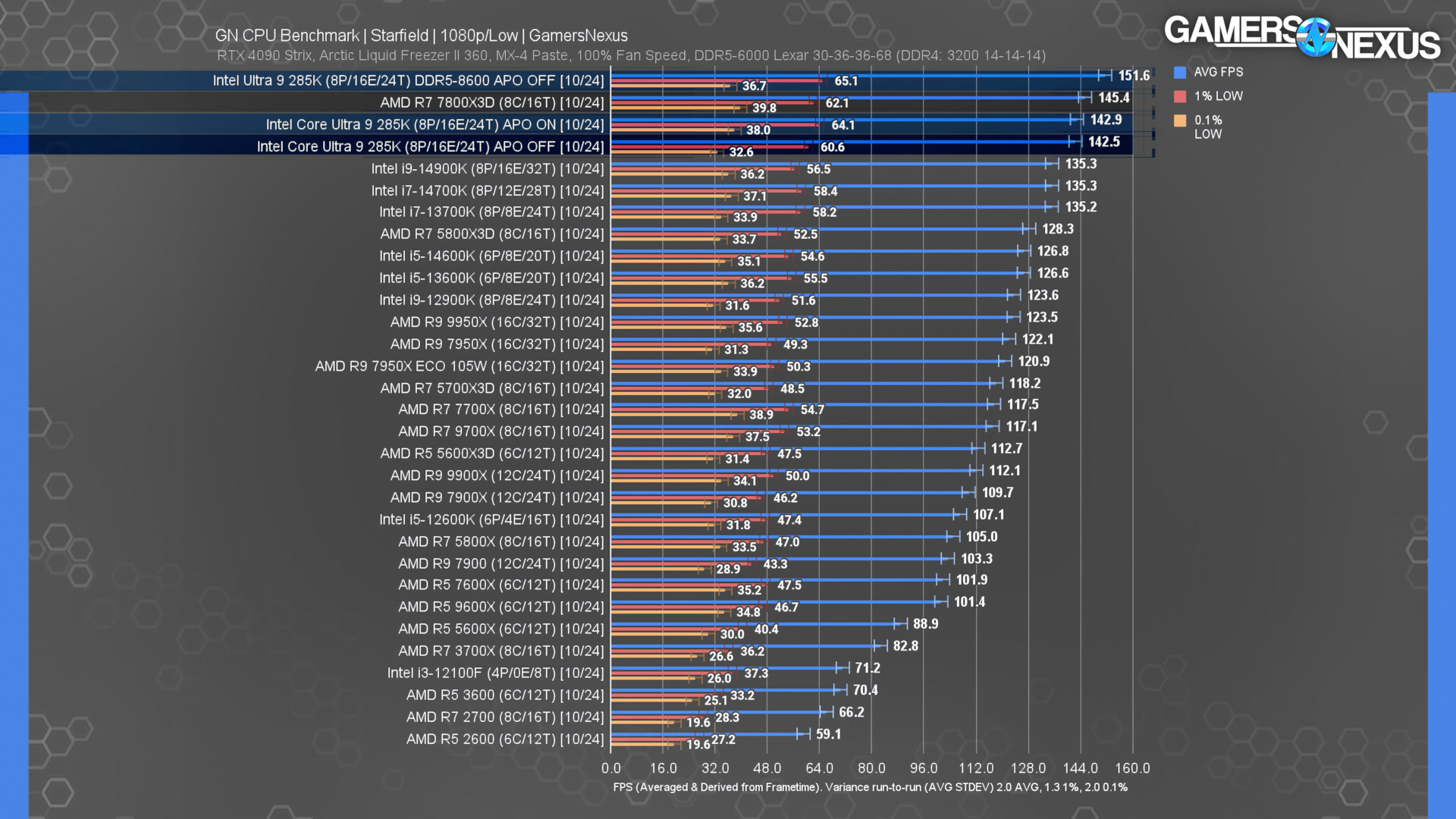This screenshot has height=819, width=1456.
Task: Click the 'AMD R7 5700X3D (8C/16T)' label
Action: 492,388
